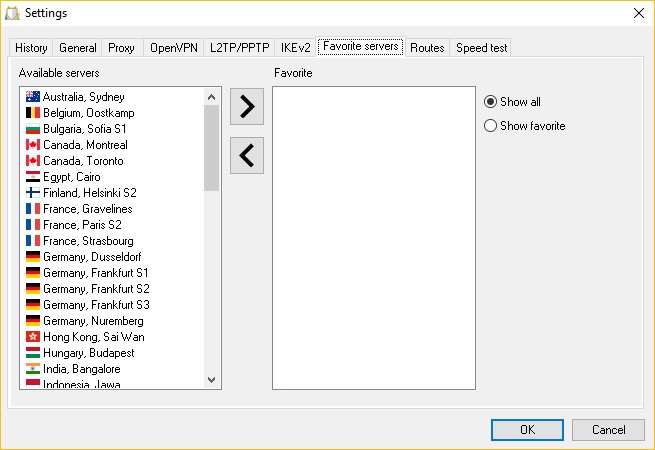Confirm settings with the OK button
The height and width of the screenshot is (450, 655).
(527, 430)
